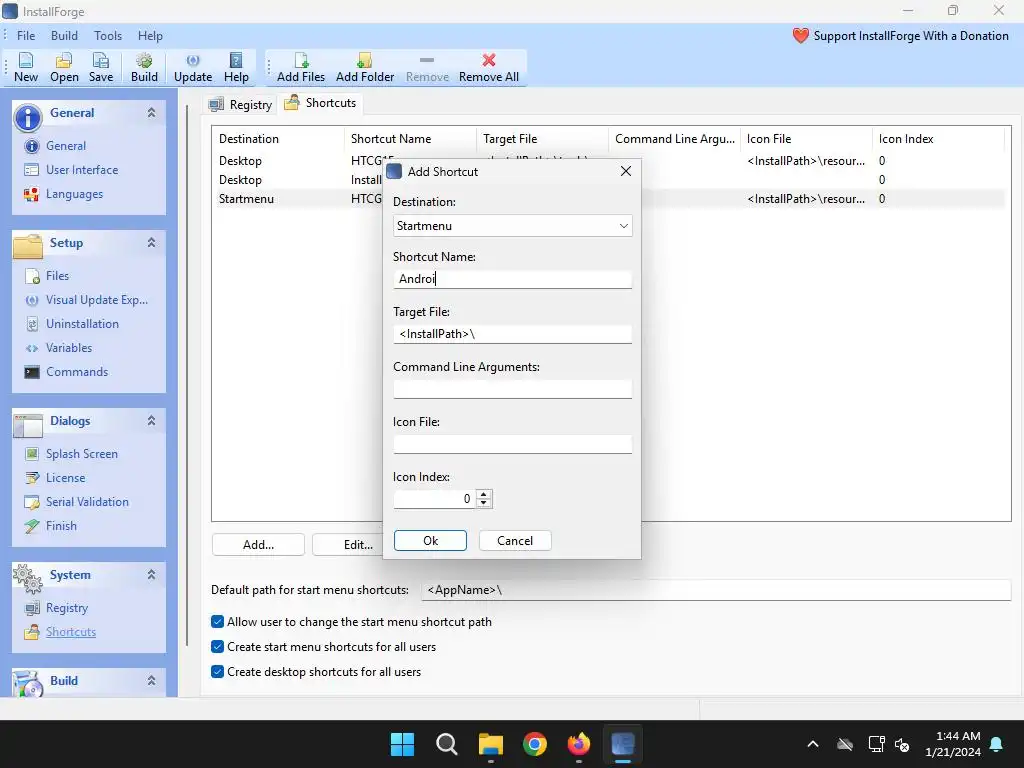Open Splash Screen sidebar item
Viewport: 1024px width, 768px height.
[x=81, y=454]
